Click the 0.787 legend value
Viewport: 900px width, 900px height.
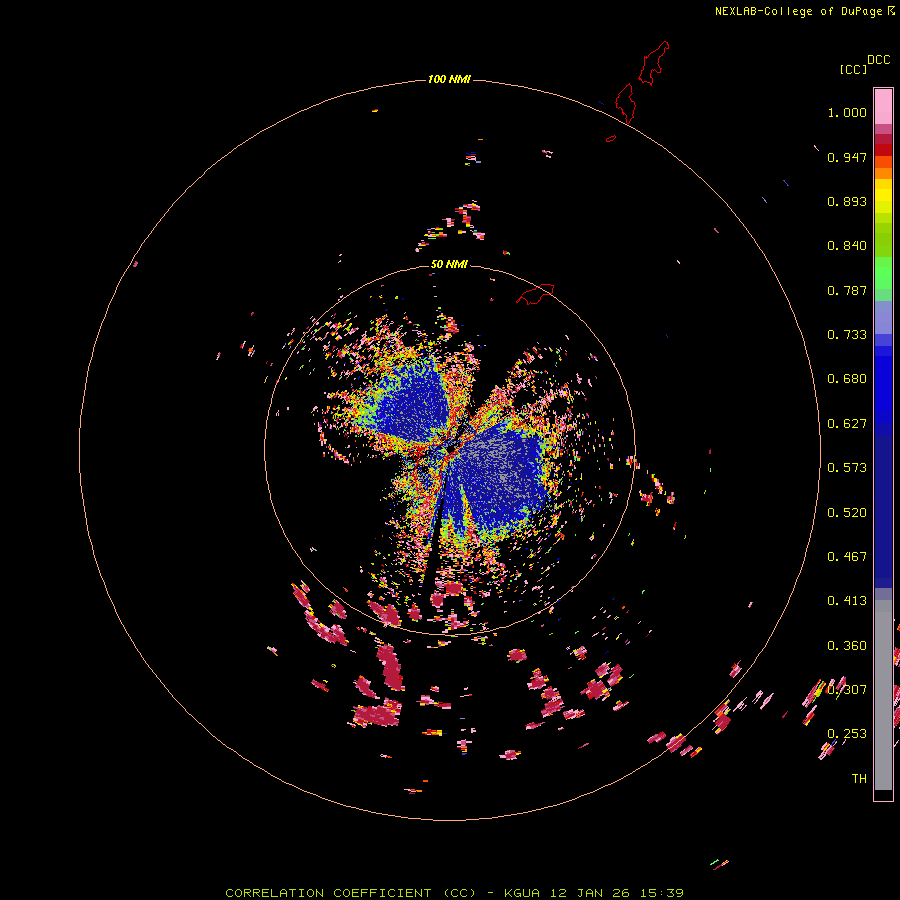coord(847,290)
